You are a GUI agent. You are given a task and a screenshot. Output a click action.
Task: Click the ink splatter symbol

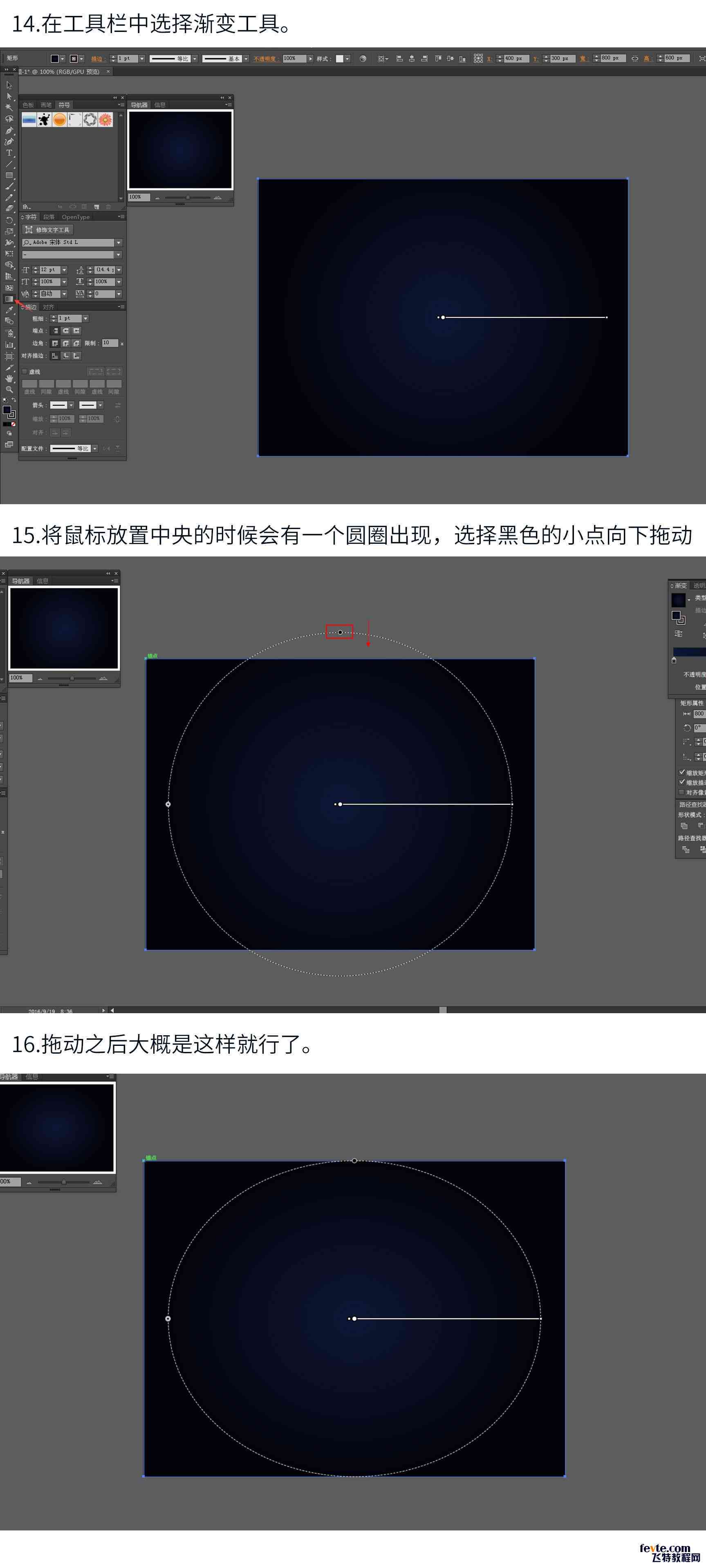click(44, 120)
